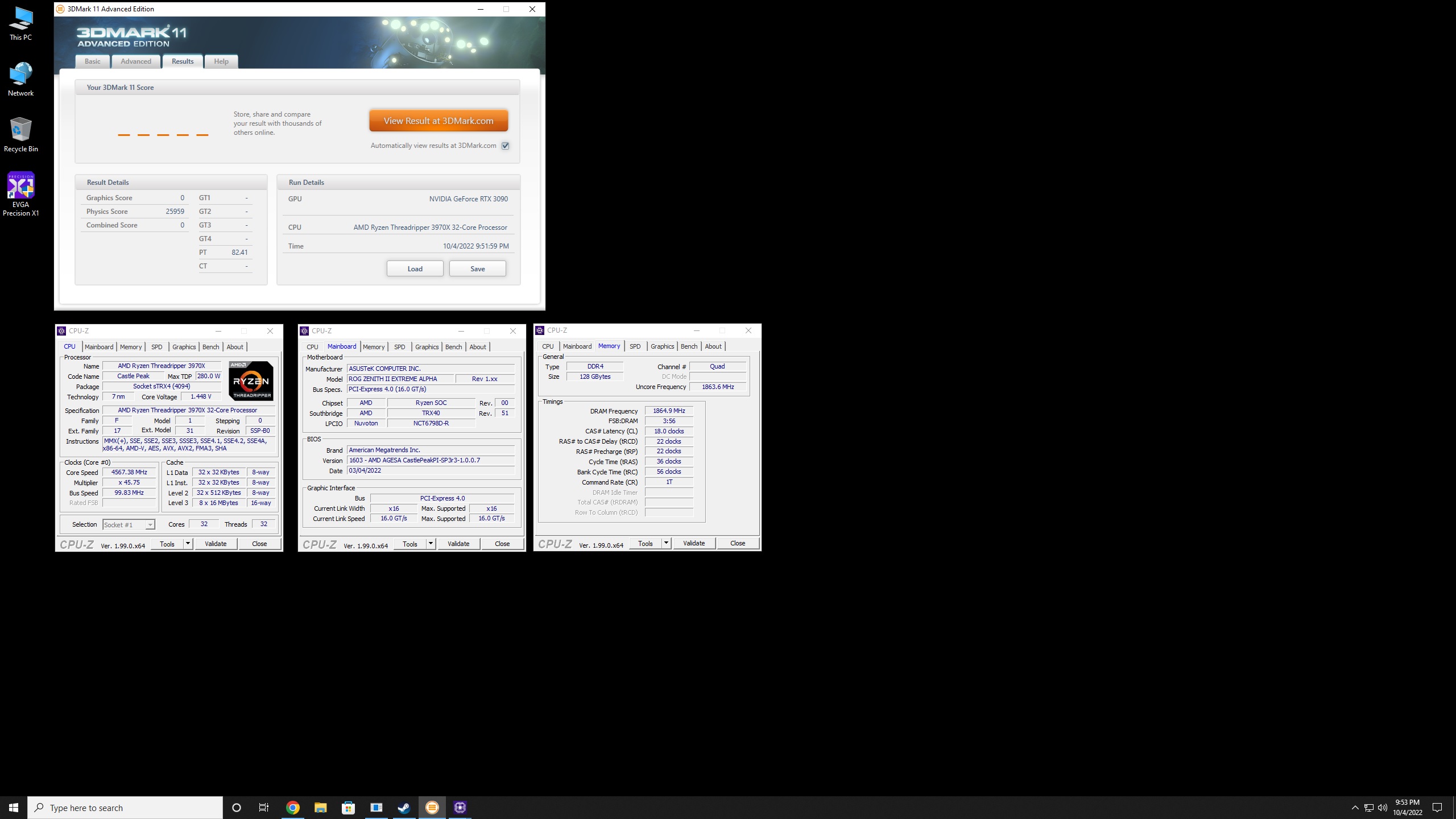Click the first CPU-Z window title icon
Viewport: 1456px width, 819px height.
(61, 331)
